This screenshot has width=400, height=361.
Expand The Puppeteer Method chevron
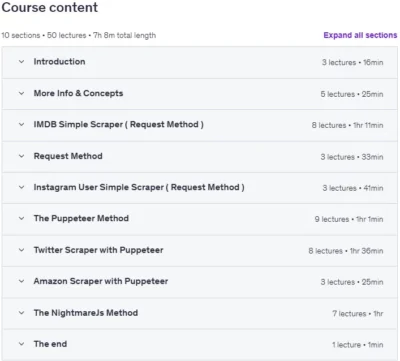[x=21, y=219]
